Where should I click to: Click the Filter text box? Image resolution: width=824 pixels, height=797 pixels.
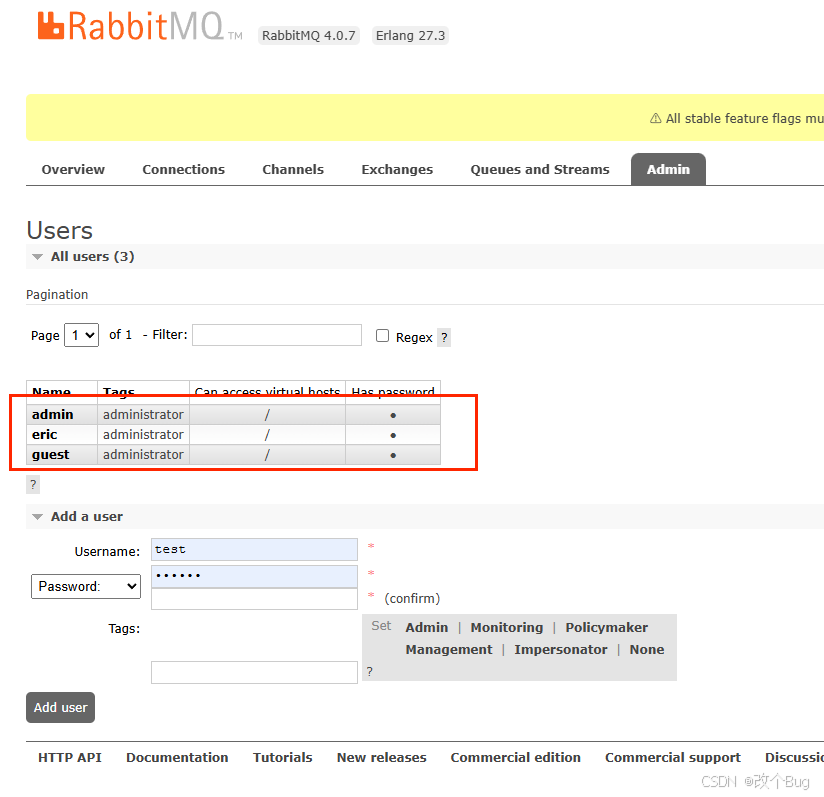(x=276, y=334)
